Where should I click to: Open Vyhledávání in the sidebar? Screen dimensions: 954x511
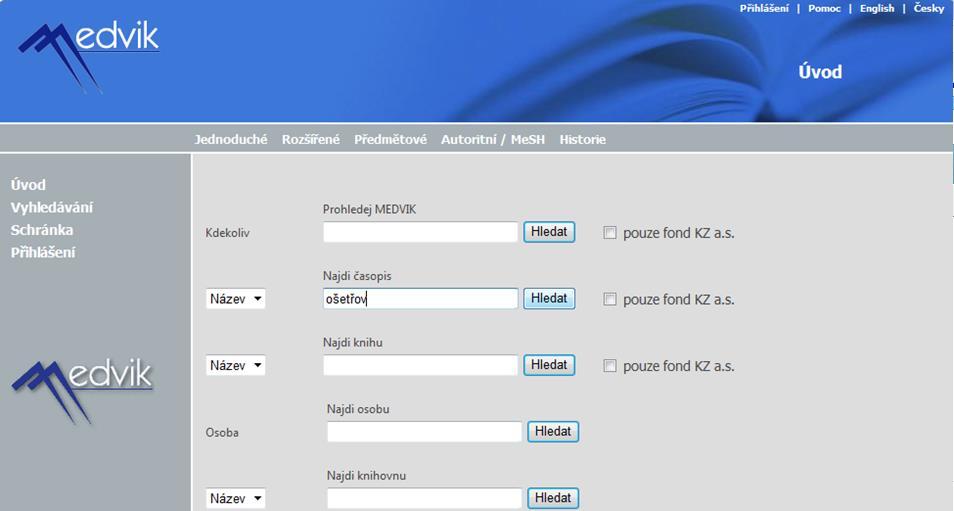click(x=52, y=207)
